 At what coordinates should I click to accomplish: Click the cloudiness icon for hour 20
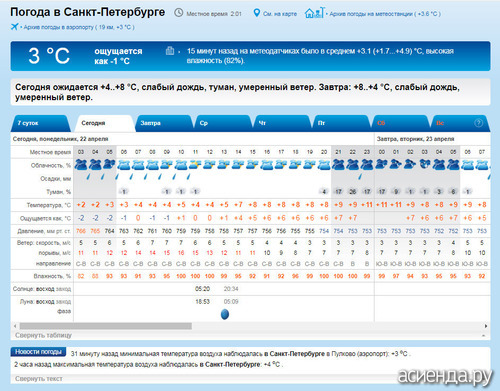coord(324,165)
